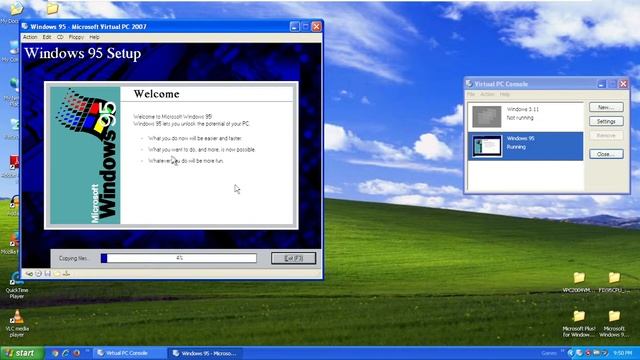640x360 pixels.
Task: Click the red tray icon in the system tray
Action: pyautogui.click(x=588, y=353)
